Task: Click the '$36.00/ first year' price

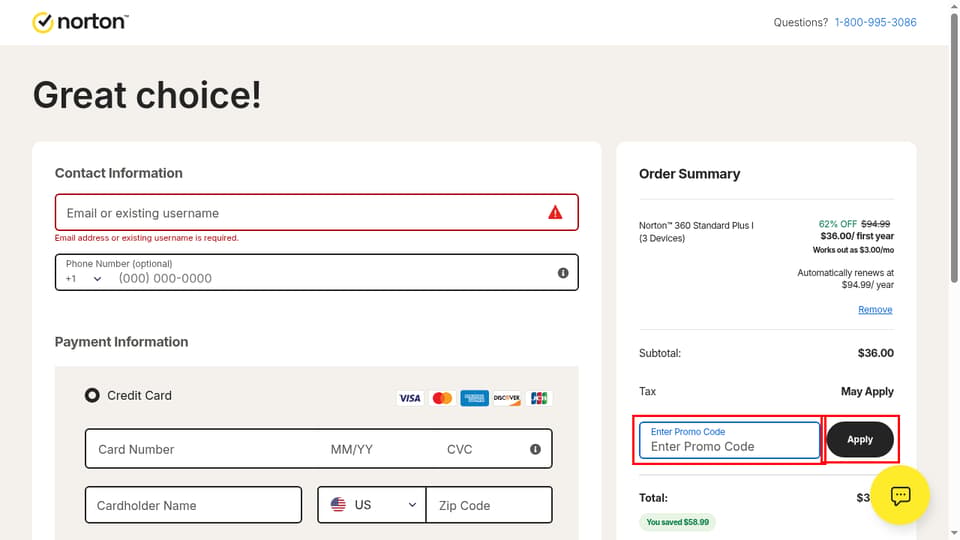Action: tap(857, 236)
